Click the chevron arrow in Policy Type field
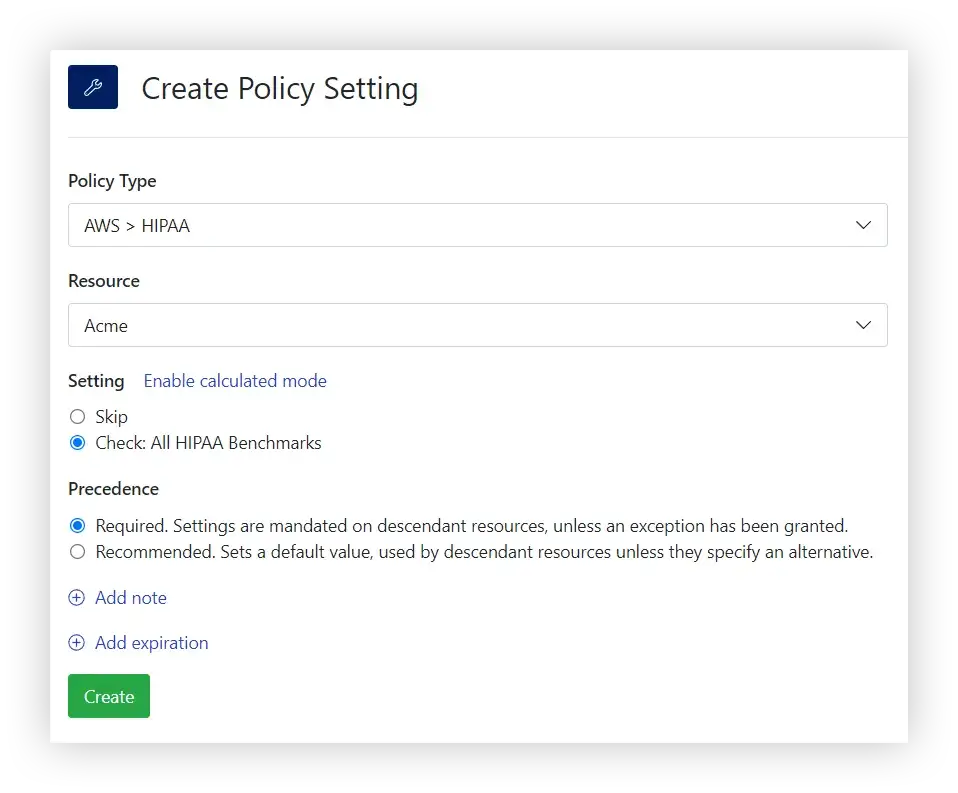958x793 pixels. 863,225
